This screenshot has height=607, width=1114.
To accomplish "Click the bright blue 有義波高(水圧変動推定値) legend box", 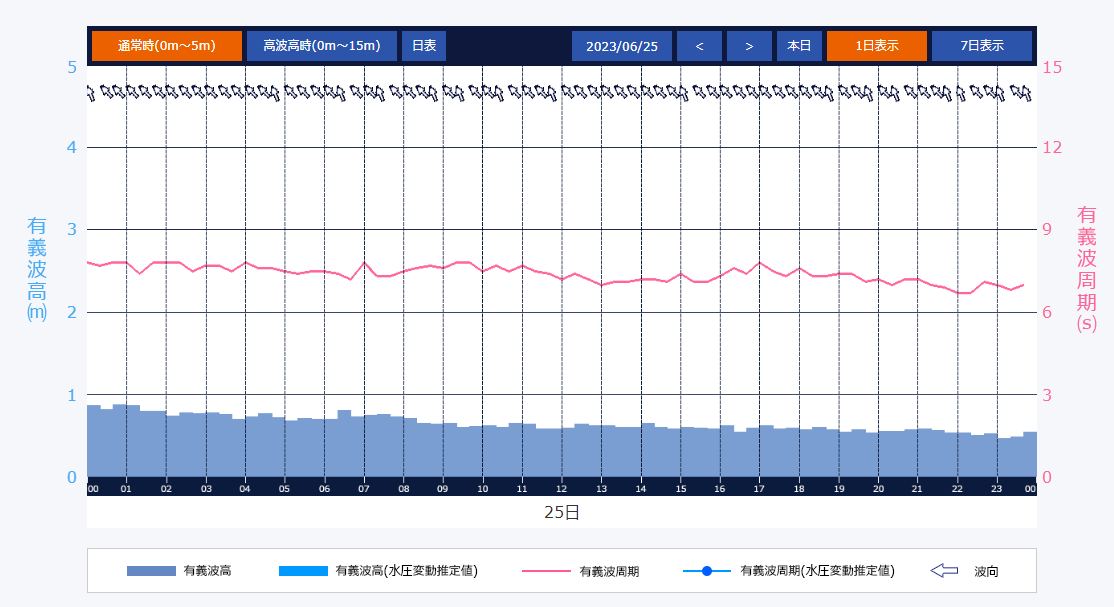I will click(x=301, y=571).
